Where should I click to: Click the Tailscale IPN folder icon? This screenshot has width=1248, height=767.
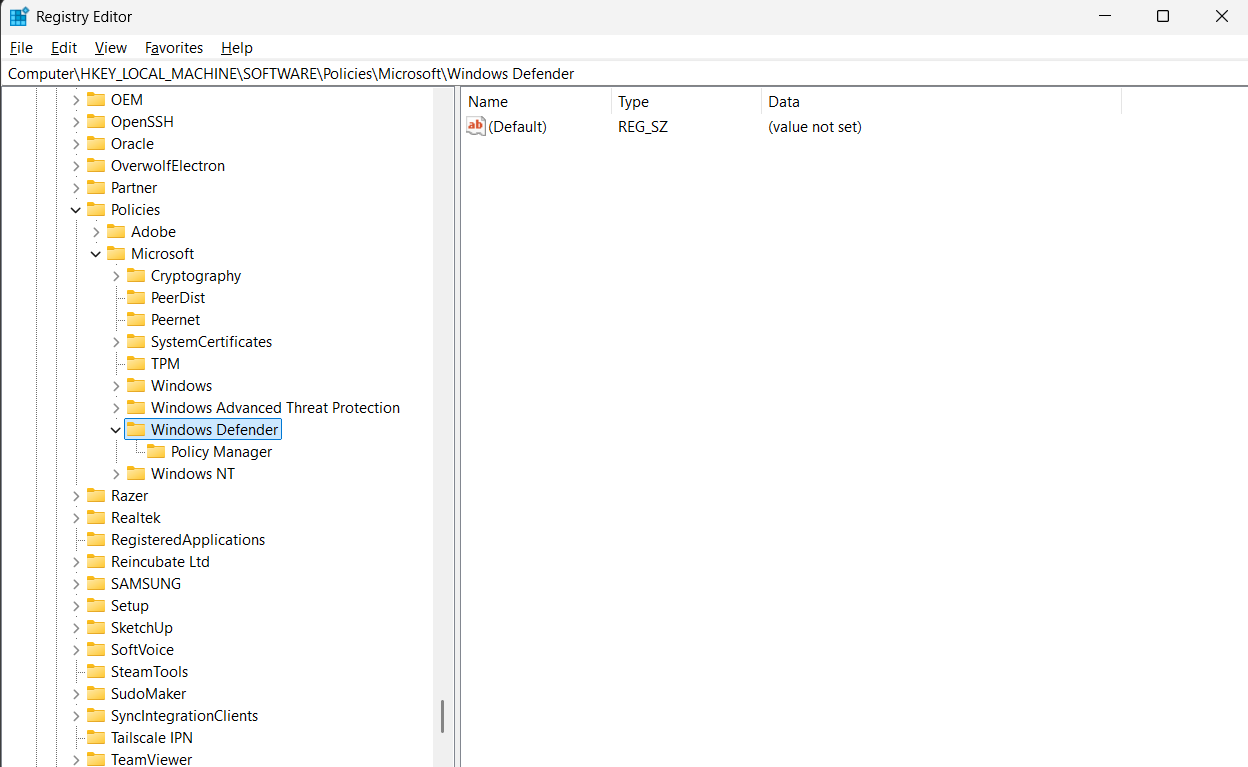click(96, 738)
